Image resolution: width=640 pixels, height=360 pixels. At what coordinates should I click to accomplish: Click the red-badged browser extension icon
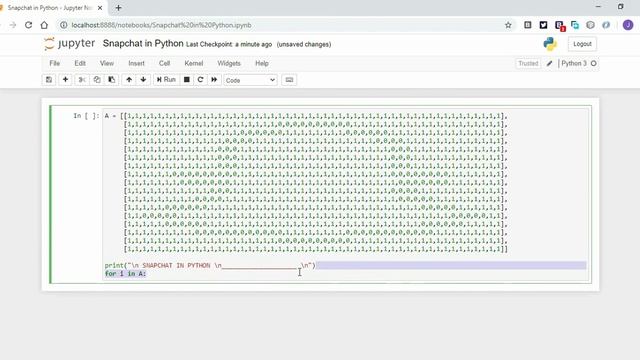tap(559, 26)
